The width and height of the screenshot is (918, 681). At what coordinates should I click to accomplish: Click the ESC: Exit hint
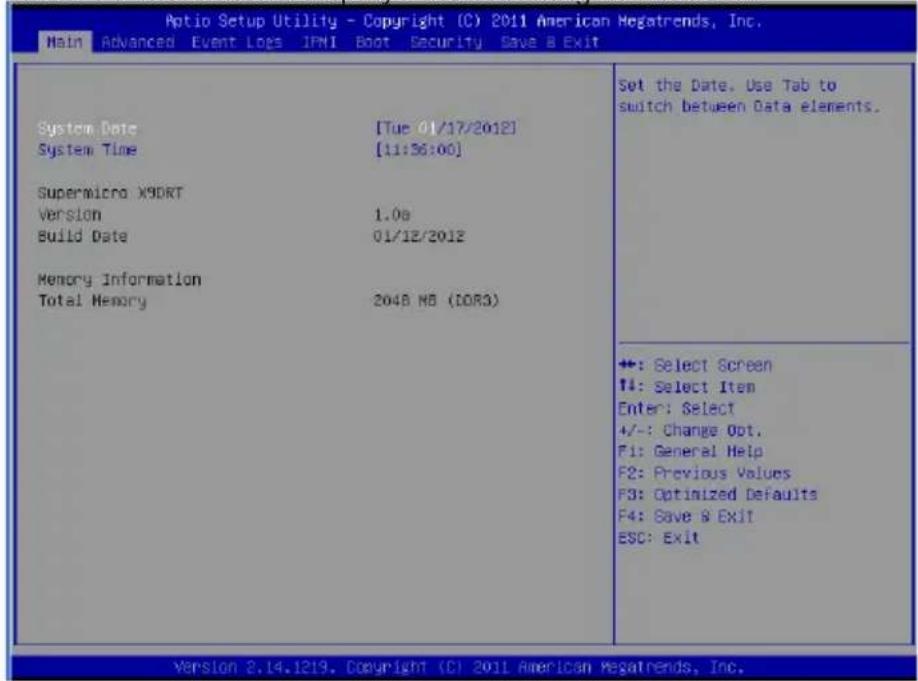click(659, 538)
